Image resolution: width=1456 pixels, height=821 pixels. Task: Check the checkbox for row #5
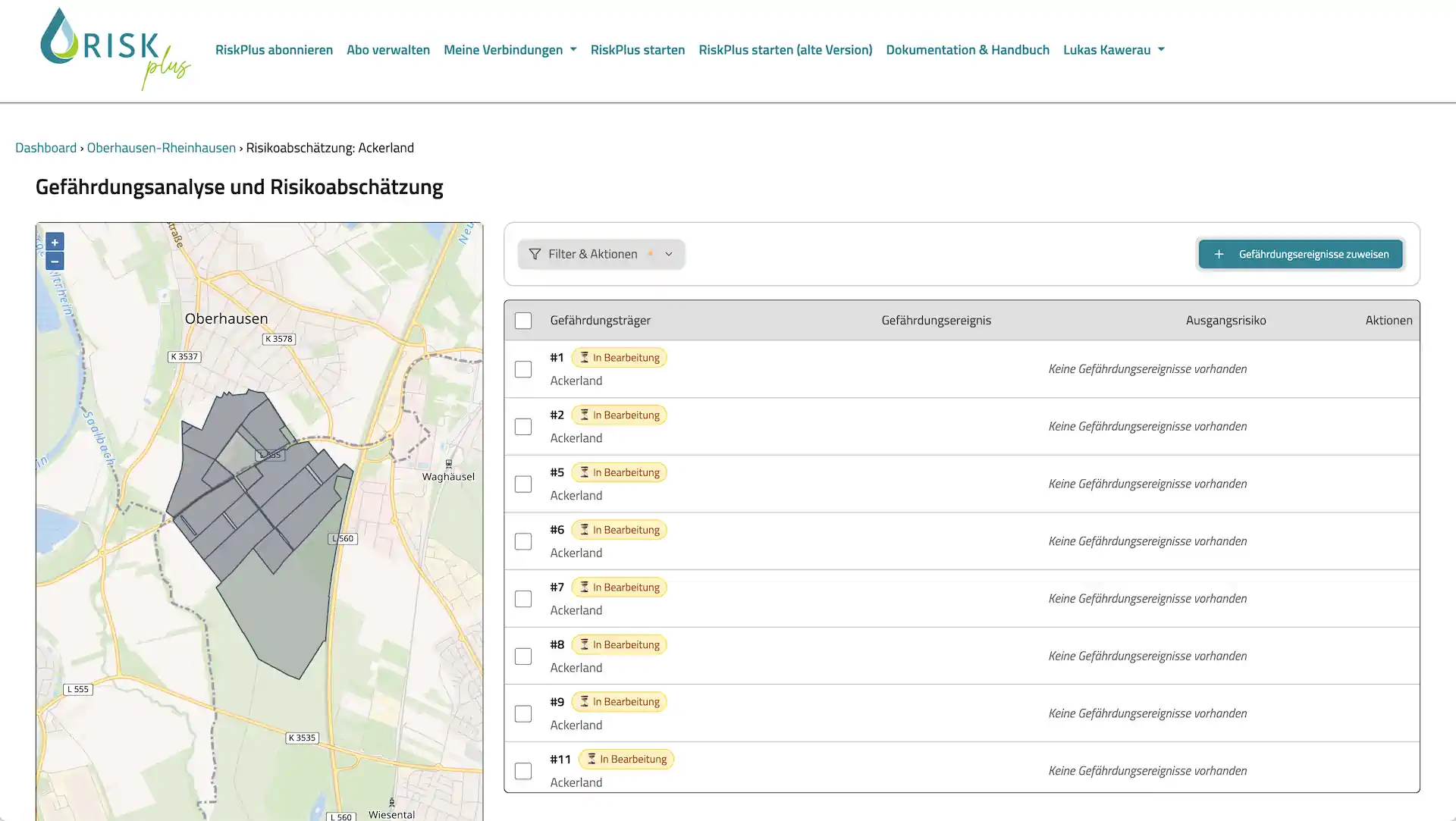click(523, 484)
